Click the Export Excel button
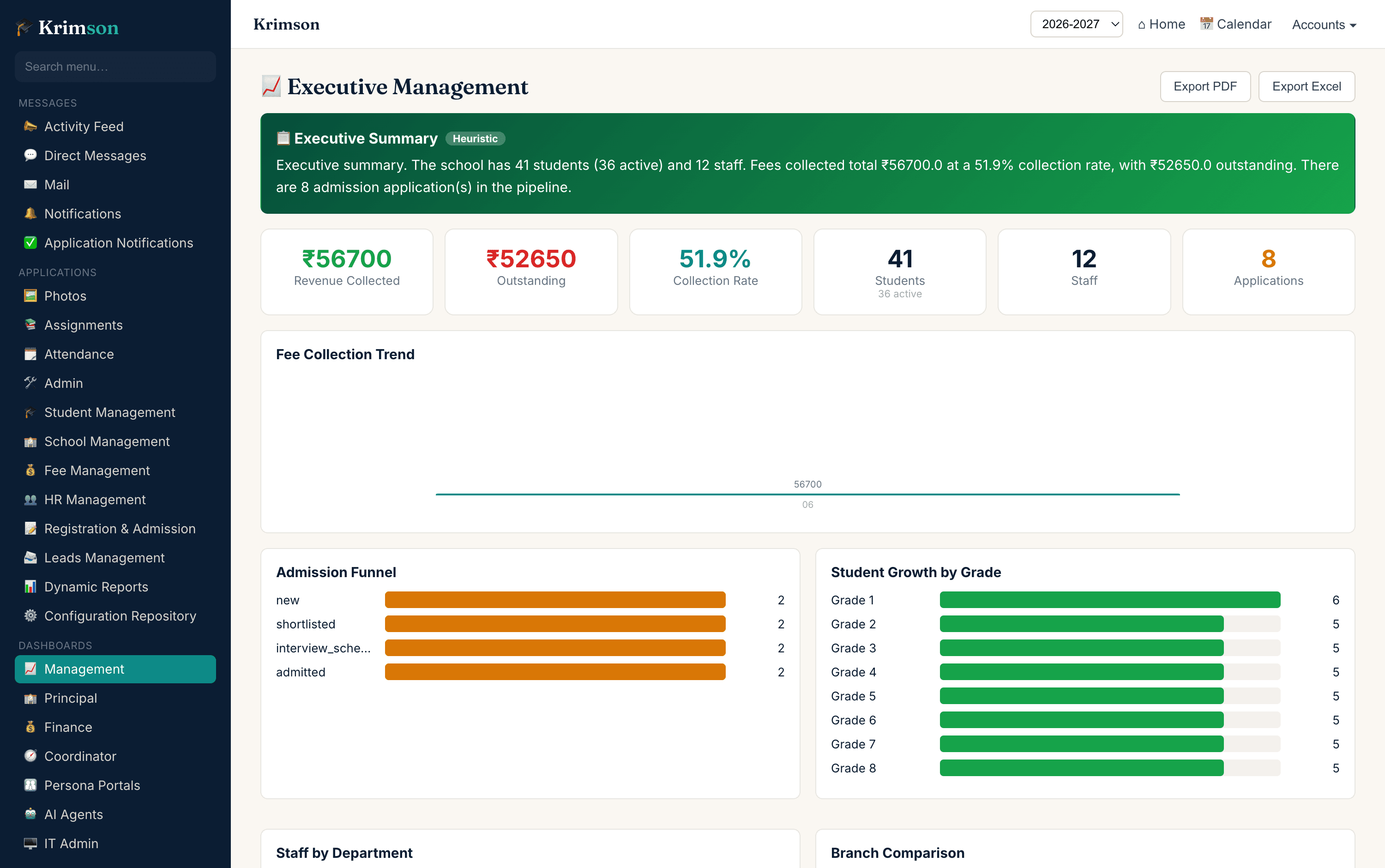1385x868 pixels. 1307,87
